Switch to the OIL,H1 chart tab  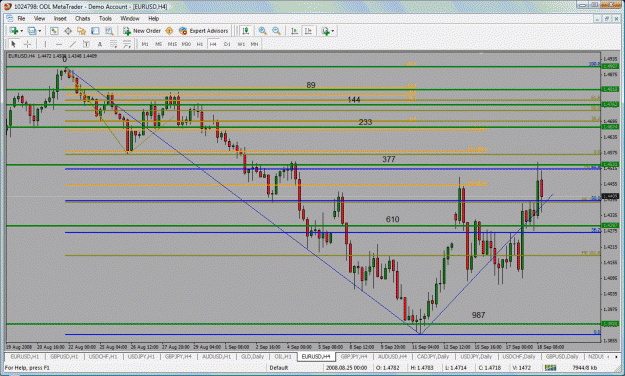click(283, 356)
